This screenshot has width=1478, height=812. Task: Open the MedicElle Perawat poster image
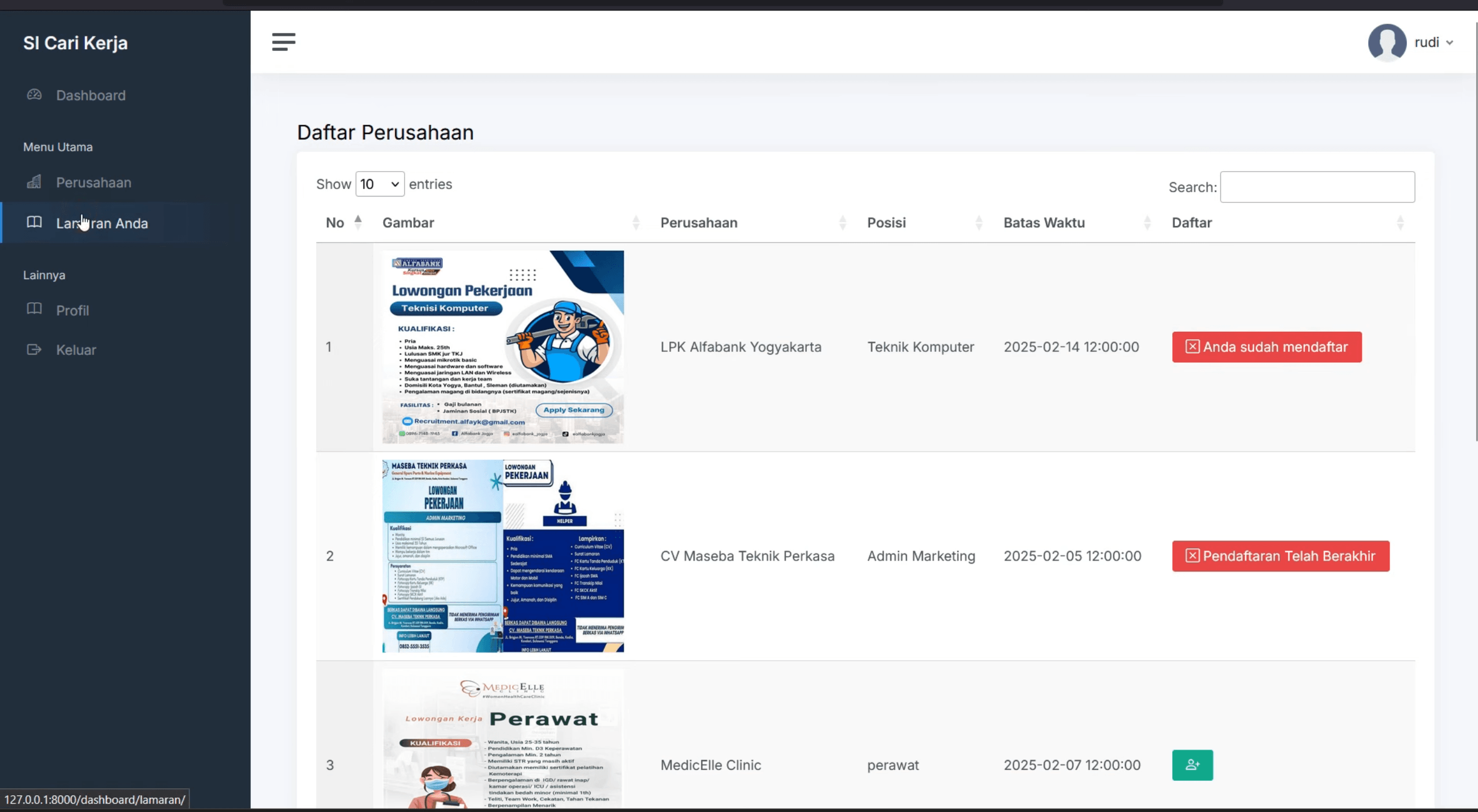[503, 739]
